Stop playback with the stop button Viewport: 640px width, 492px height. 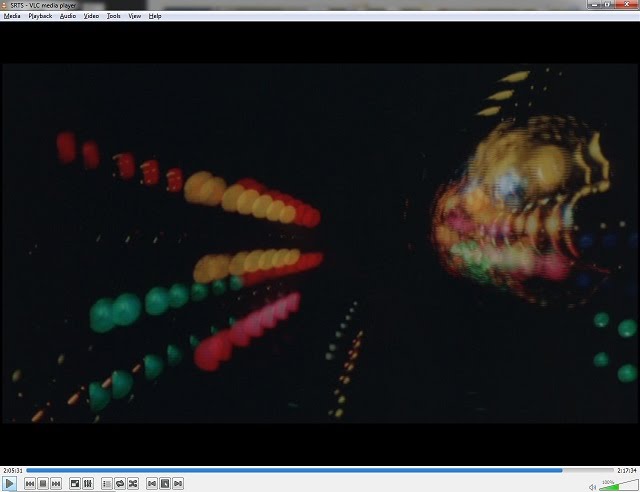click(43, 484)
